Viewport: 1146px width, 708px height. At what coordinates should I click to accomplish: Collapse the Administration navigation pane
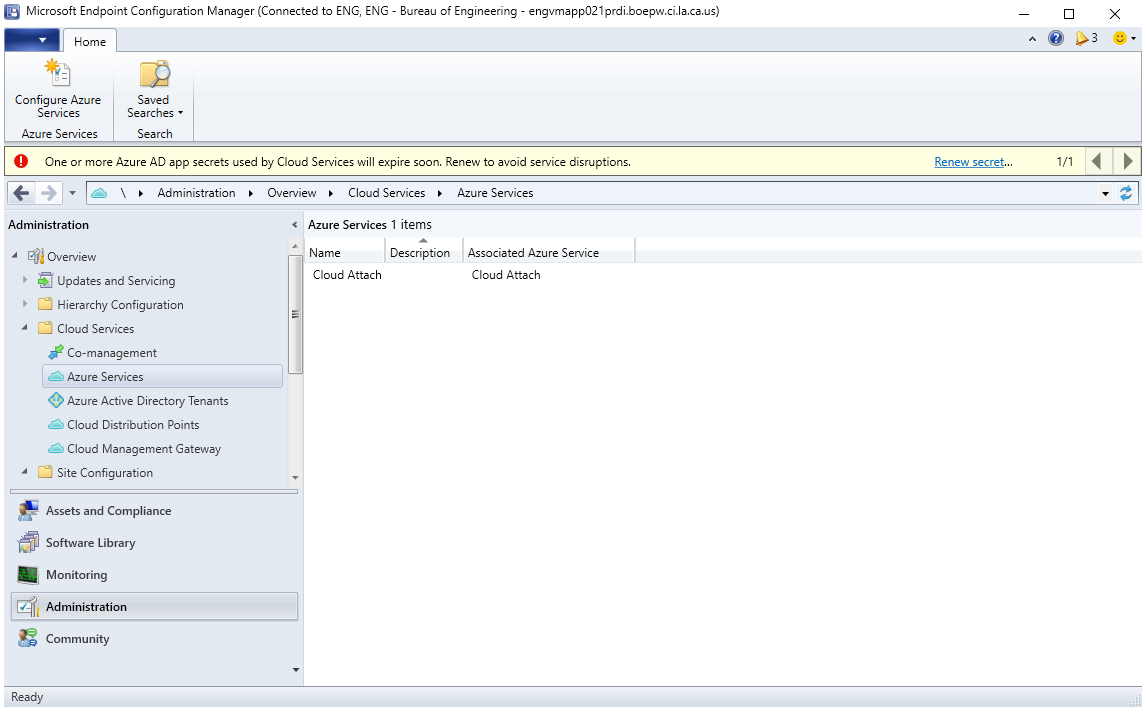click(295, 225)
